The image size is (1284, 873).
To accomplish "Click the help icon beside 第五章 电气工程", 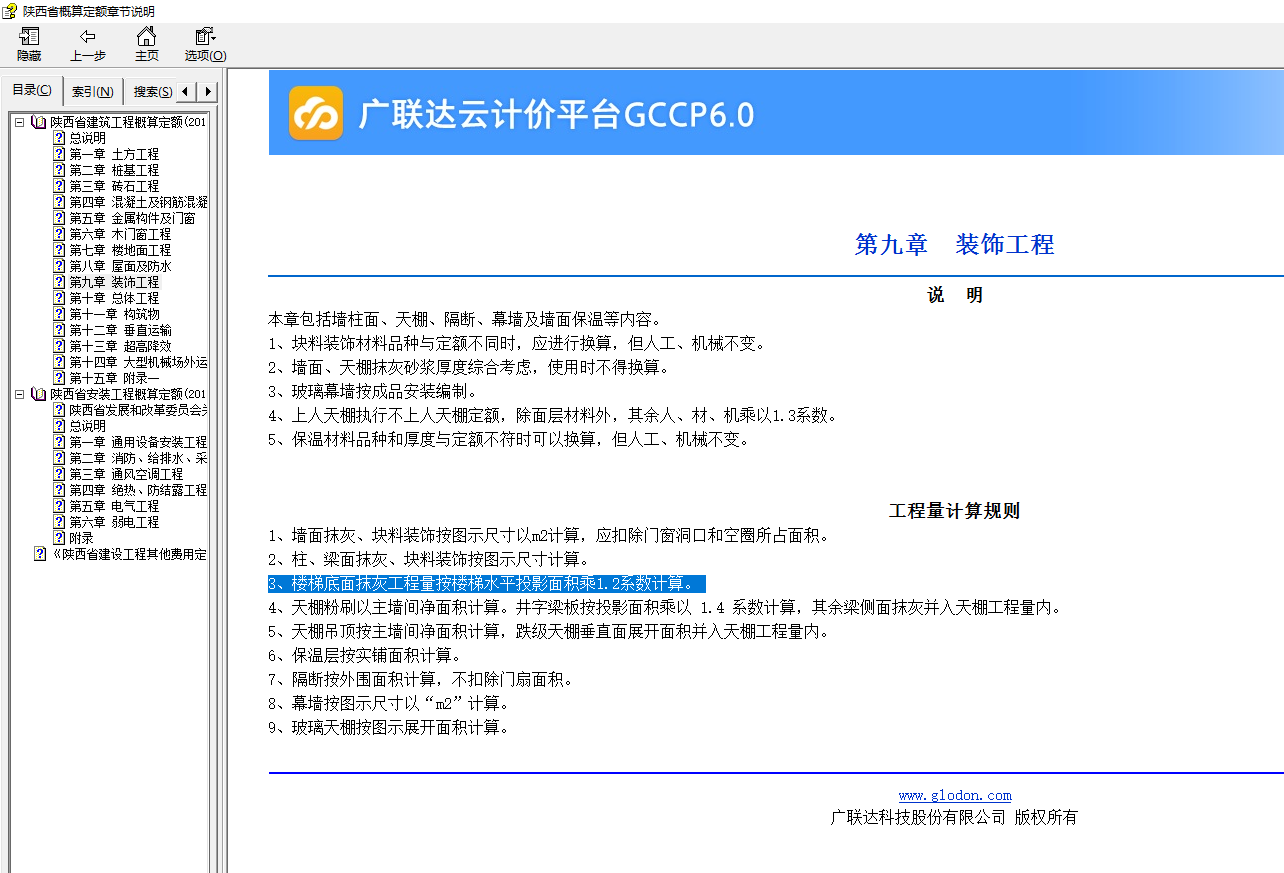I will [59, 506].
